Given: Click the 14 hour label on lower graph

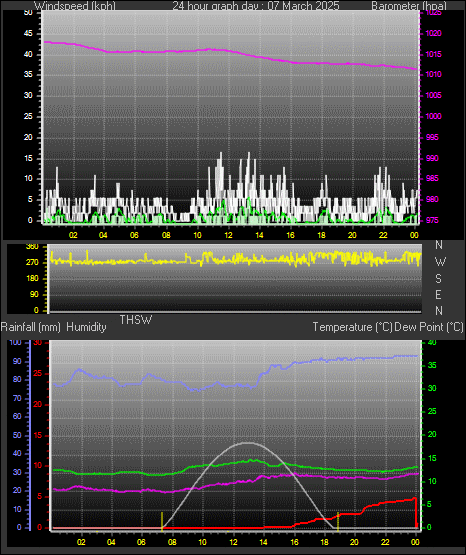Looking at the screenshot, I should coord(263,542).
